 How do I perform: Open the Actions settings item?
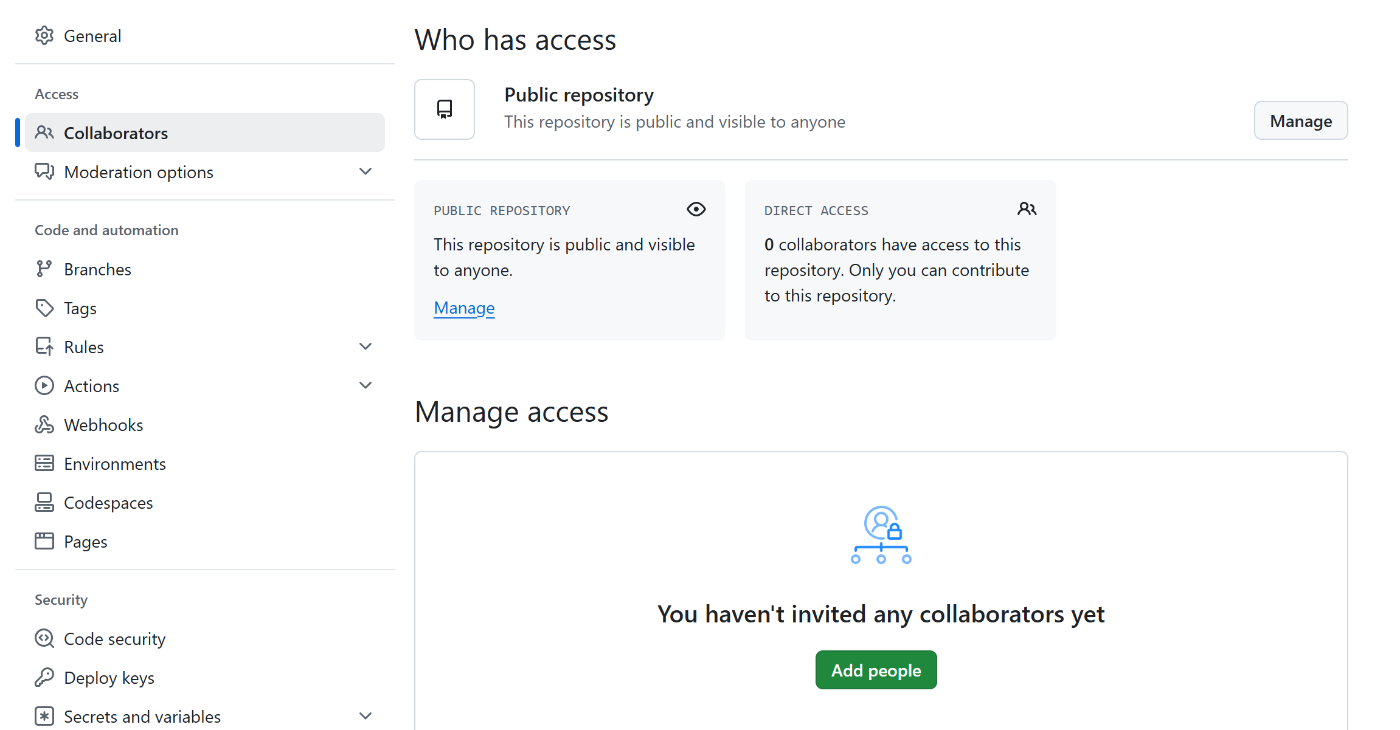click(x=205, y=386)
